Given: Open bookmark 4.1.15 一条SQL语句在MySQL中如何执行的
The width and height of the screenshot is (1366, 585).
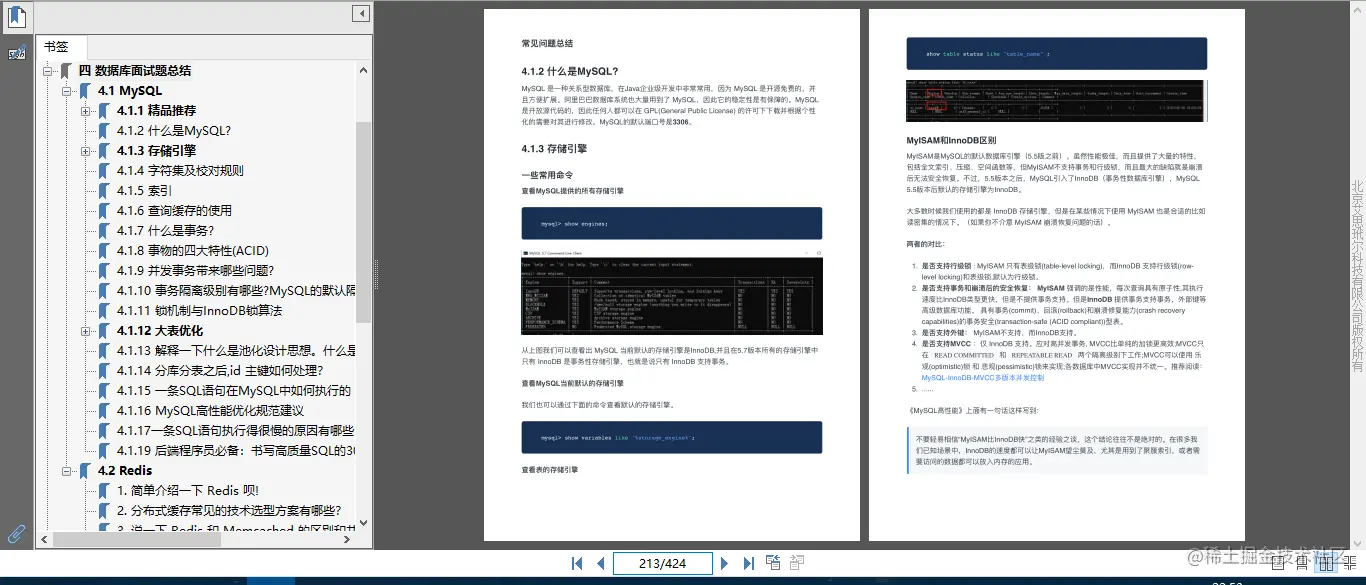Looking at the screenshot, I should click(233, 391).
